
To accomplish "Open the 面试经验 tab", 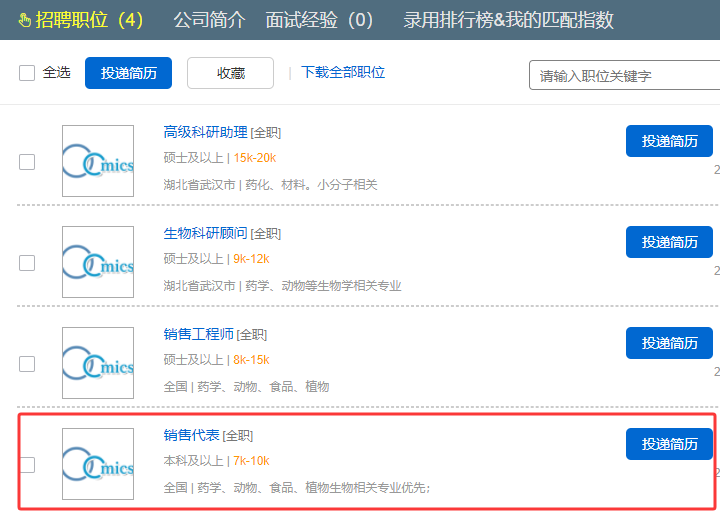I will [319, 20].
